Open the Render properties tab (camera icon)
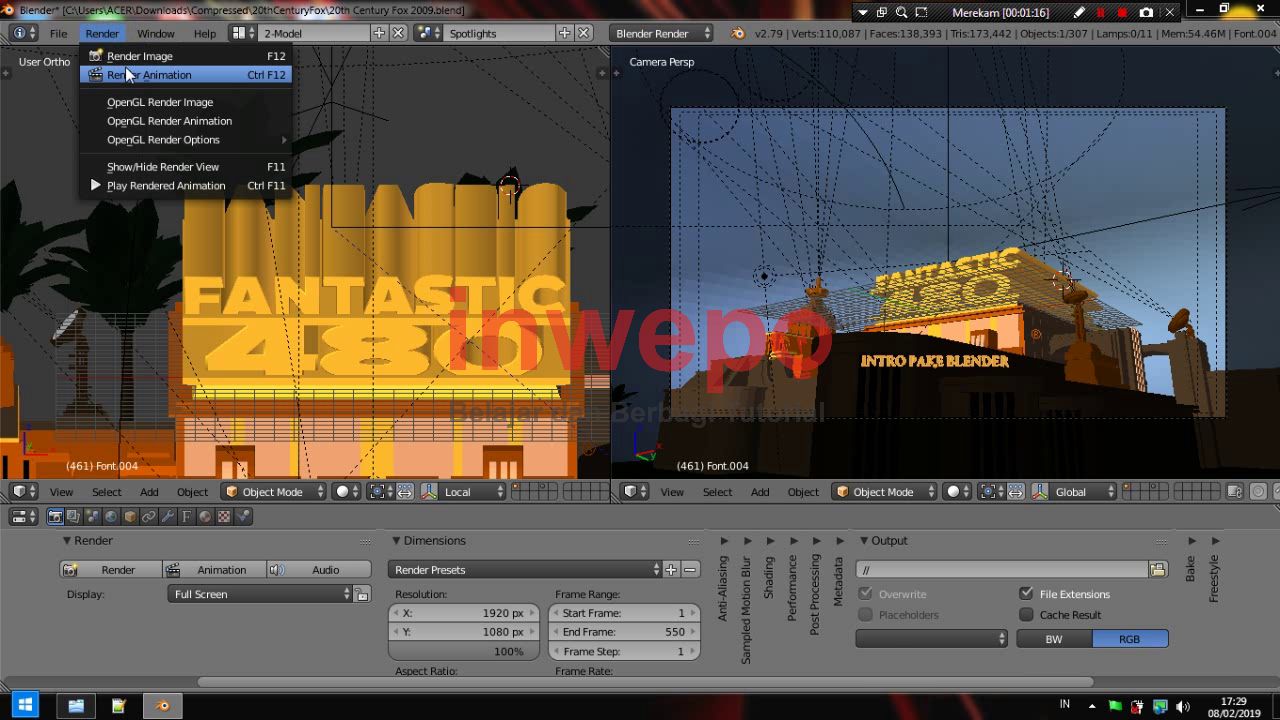Image resolution: width=1280 pixels, height=720 pixels. [x=56, y=517]
